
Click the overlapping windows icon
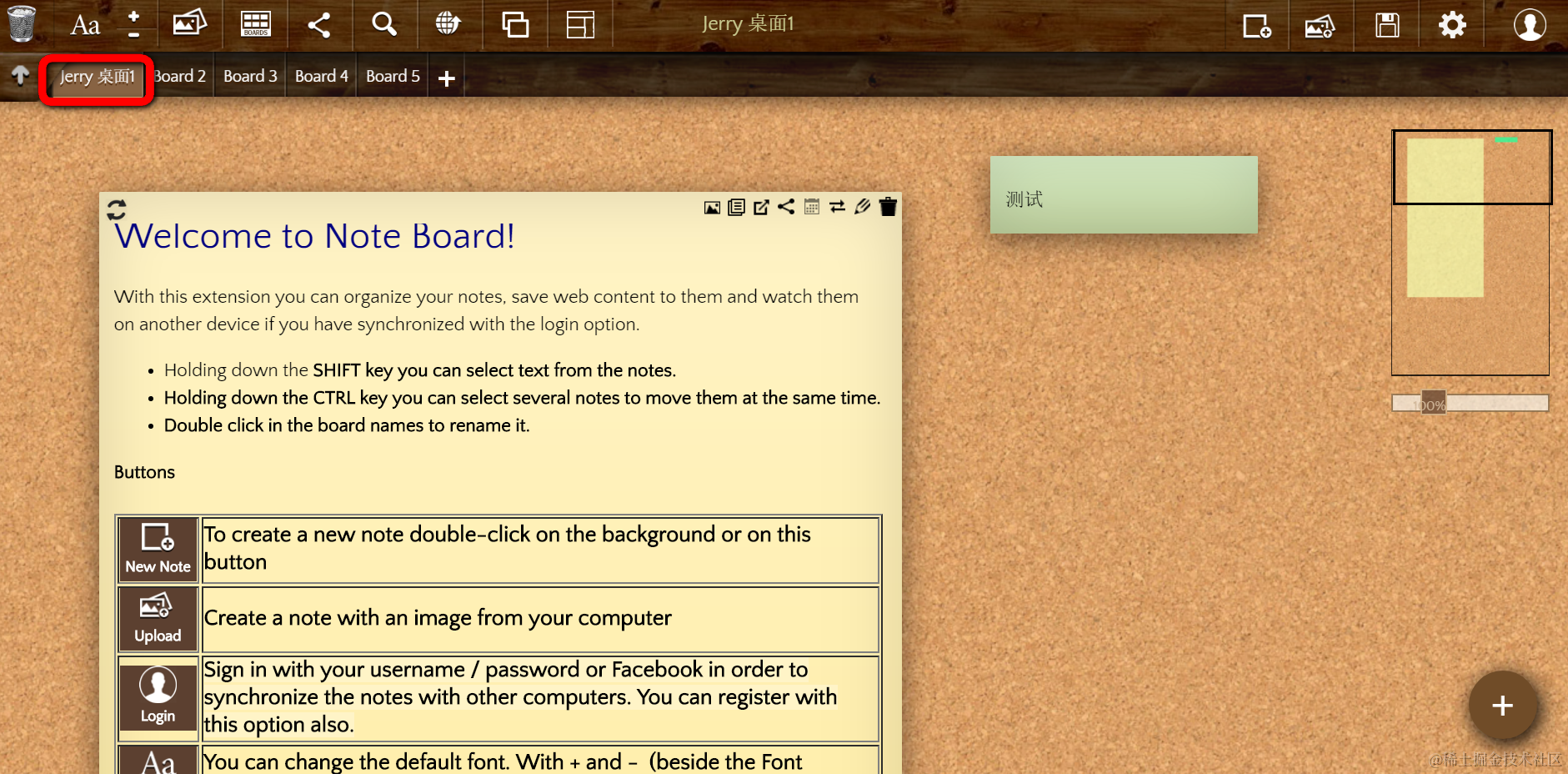pos(515,24)
